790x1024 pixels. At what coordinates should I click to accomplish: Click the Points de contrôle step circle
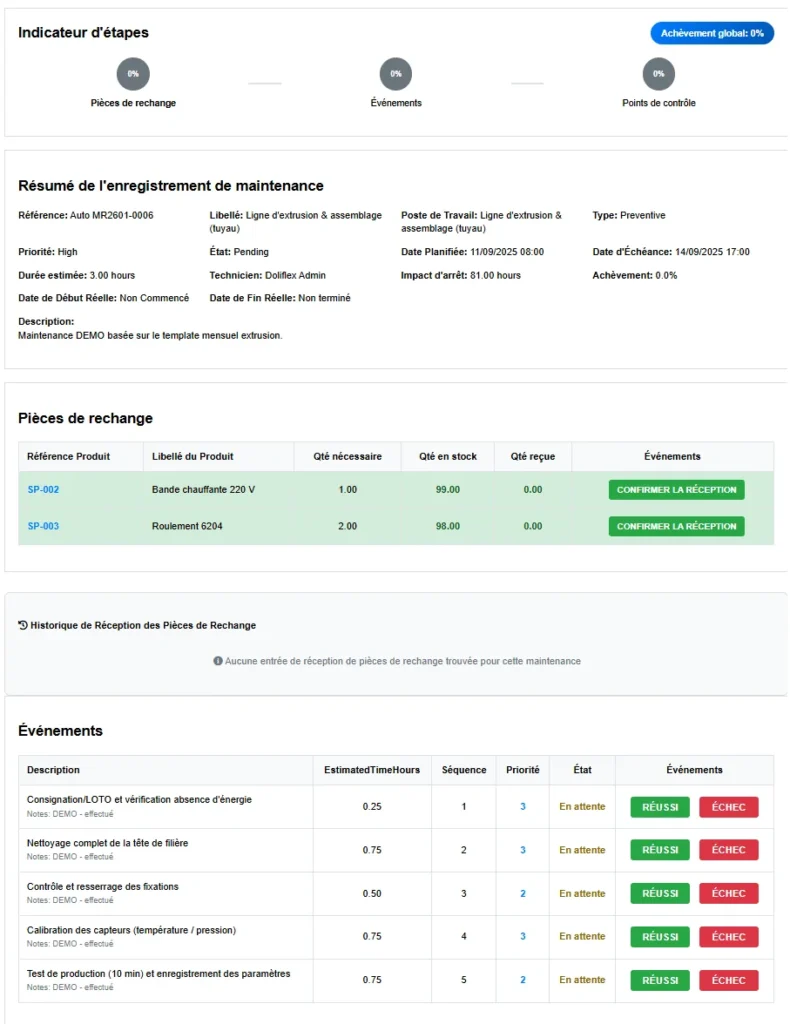(658, 73)
